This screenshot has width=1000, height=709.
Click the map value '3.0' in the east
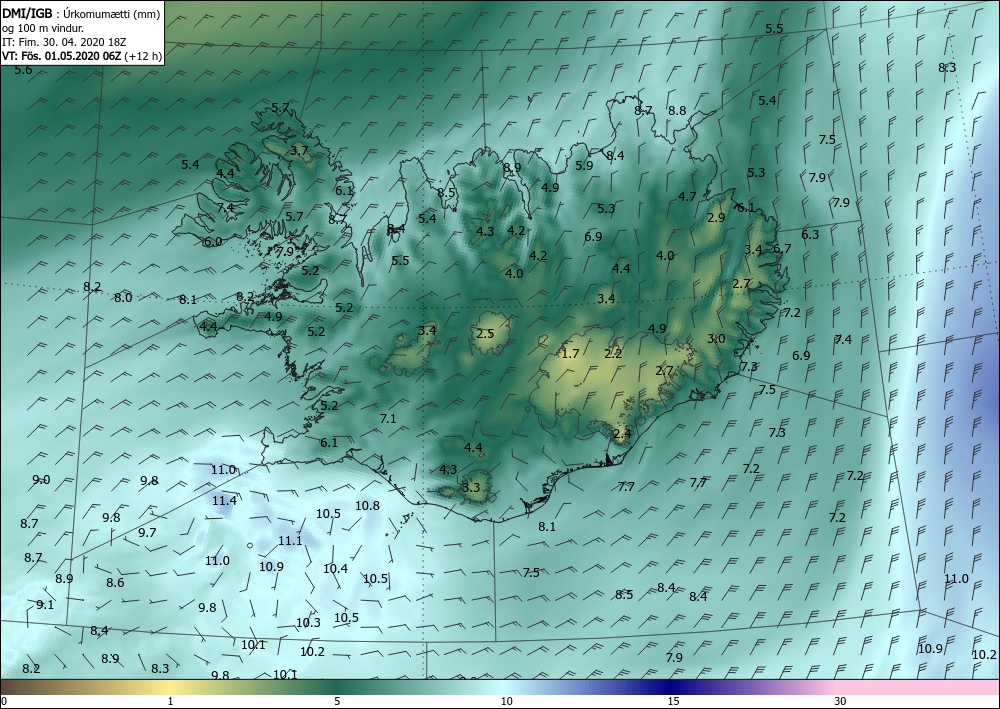(x=716, y=339)
